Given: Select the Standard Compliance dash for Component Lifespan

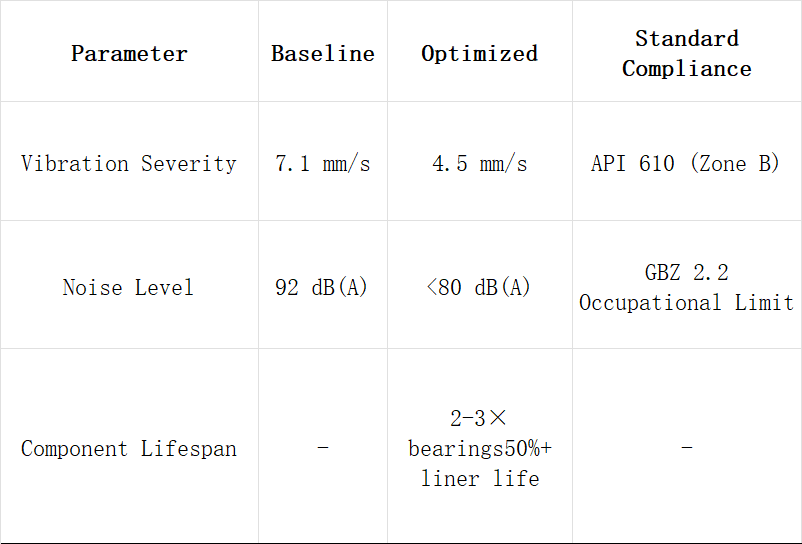Looking at the screenshot, I should coord(687,446).
